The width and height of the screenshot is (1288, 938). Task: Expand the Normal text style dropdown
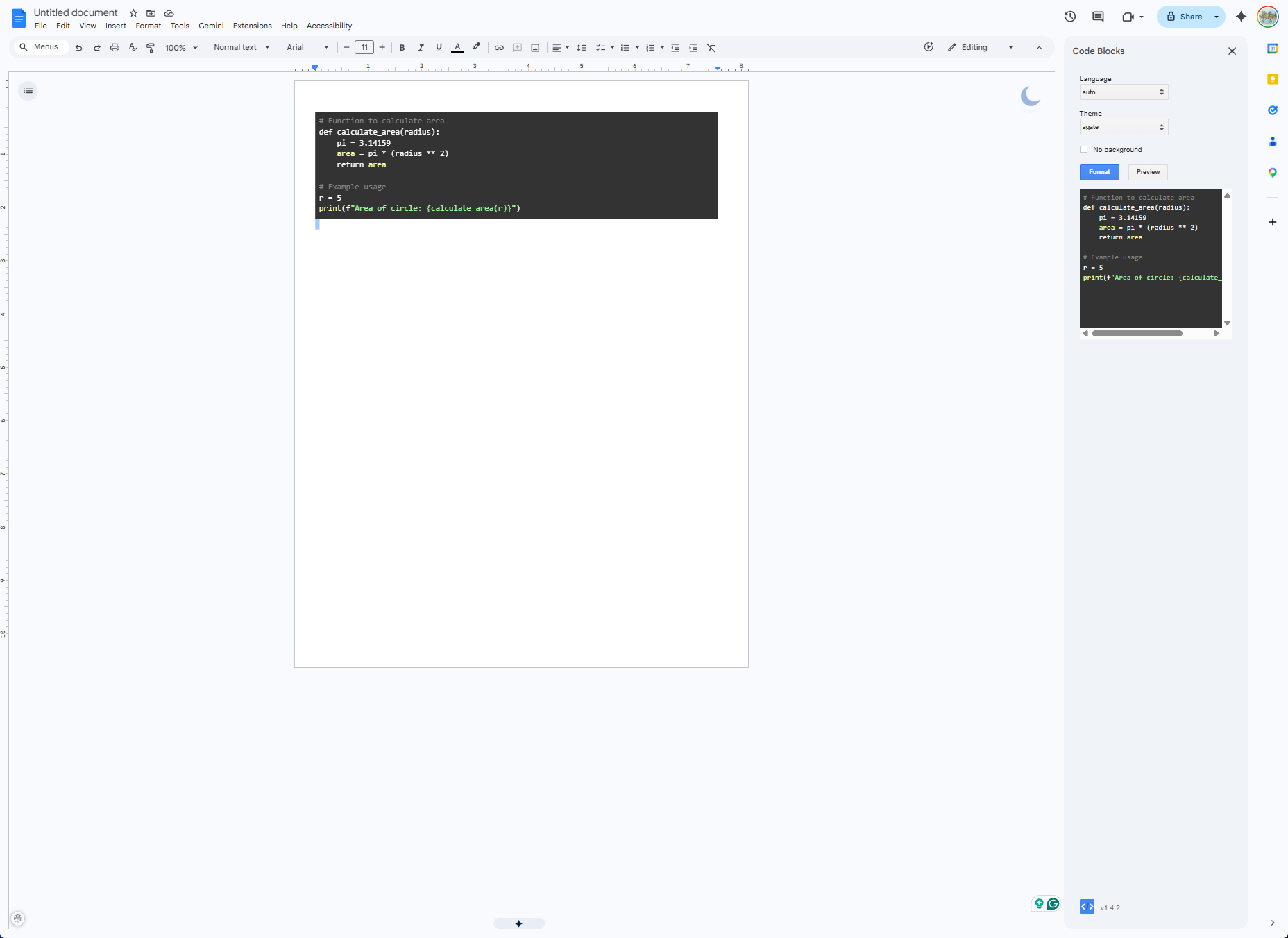point(241,48)
